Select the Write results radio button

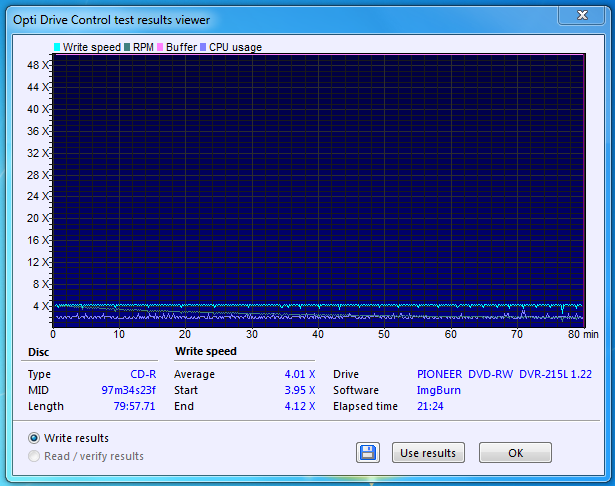click(34, 438)
